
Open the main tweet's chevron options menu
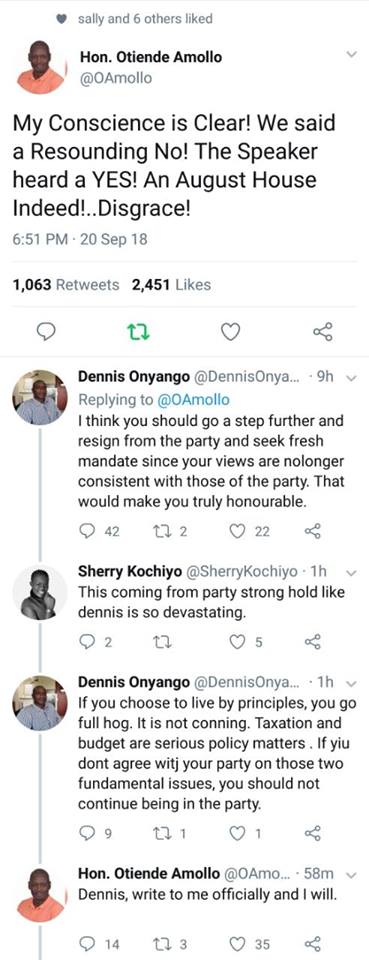(351, 54)
